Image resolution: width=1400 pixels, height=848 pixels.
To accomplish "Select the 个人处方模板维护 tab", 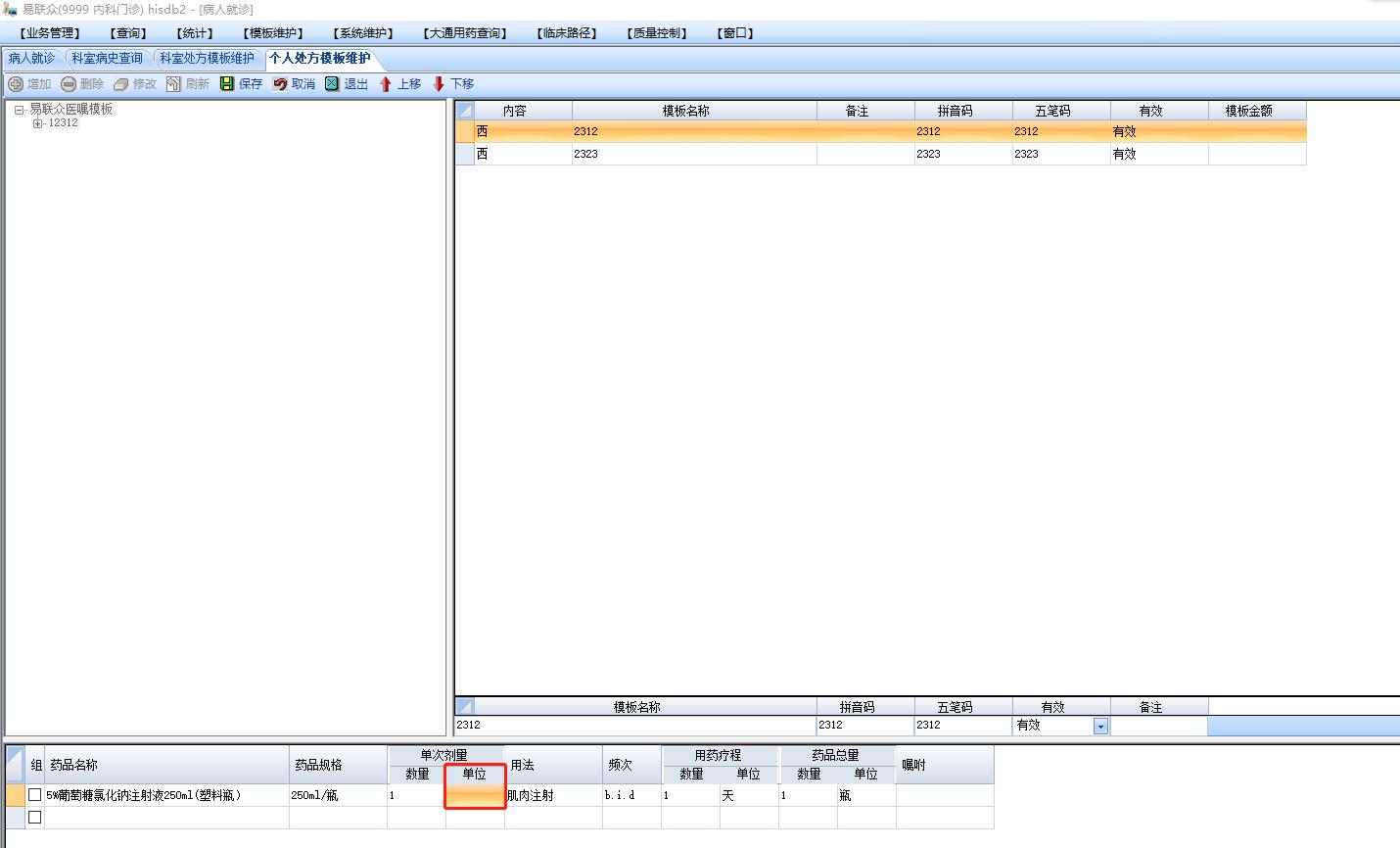I will (x=319, y=59).
